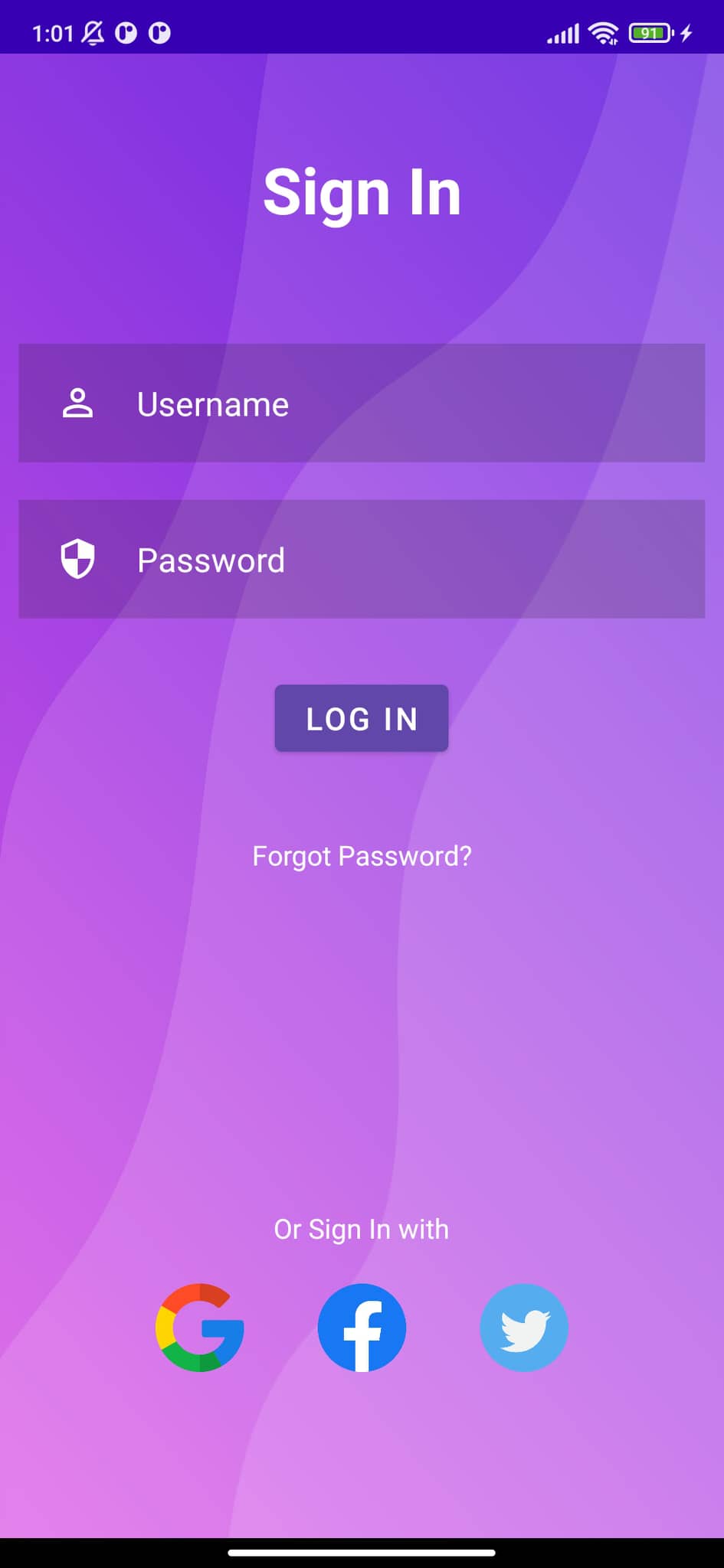The width and height of the screenshot is (724, 1568).
Task: Sign in with the Twitter bird icon
Action: 524,1327
